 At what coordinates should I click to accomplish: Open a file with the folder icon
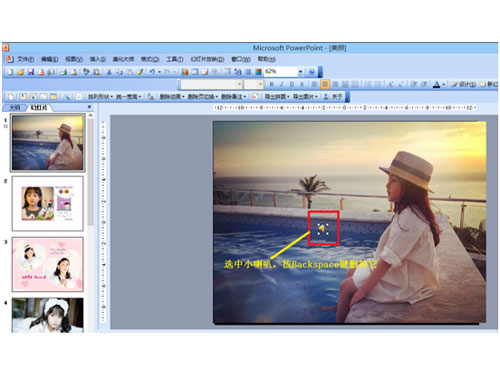pos(20,72)
